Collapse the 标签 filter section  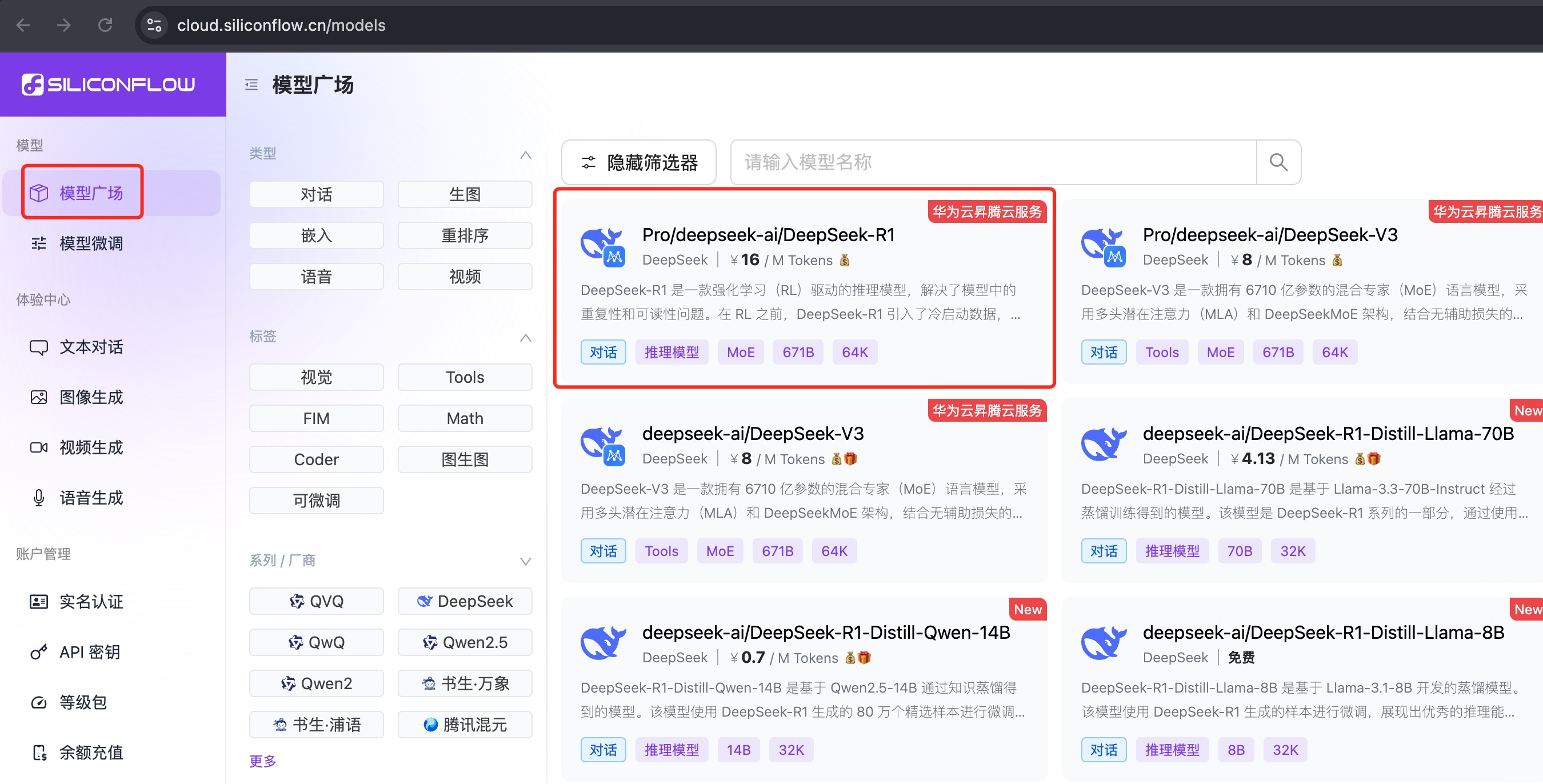tap(525, 337)
